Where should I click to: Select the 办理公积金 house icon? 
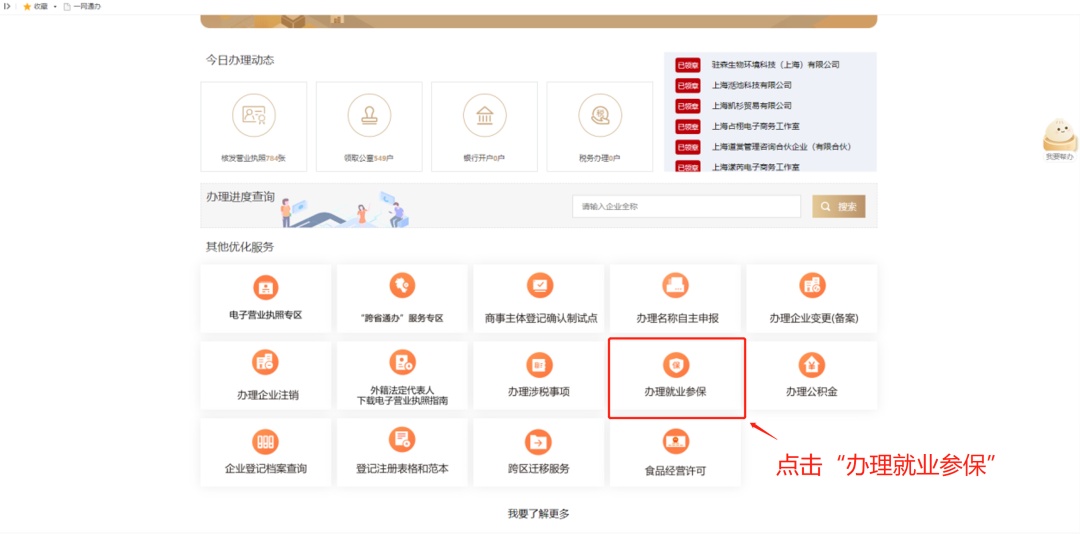(811, 364)
